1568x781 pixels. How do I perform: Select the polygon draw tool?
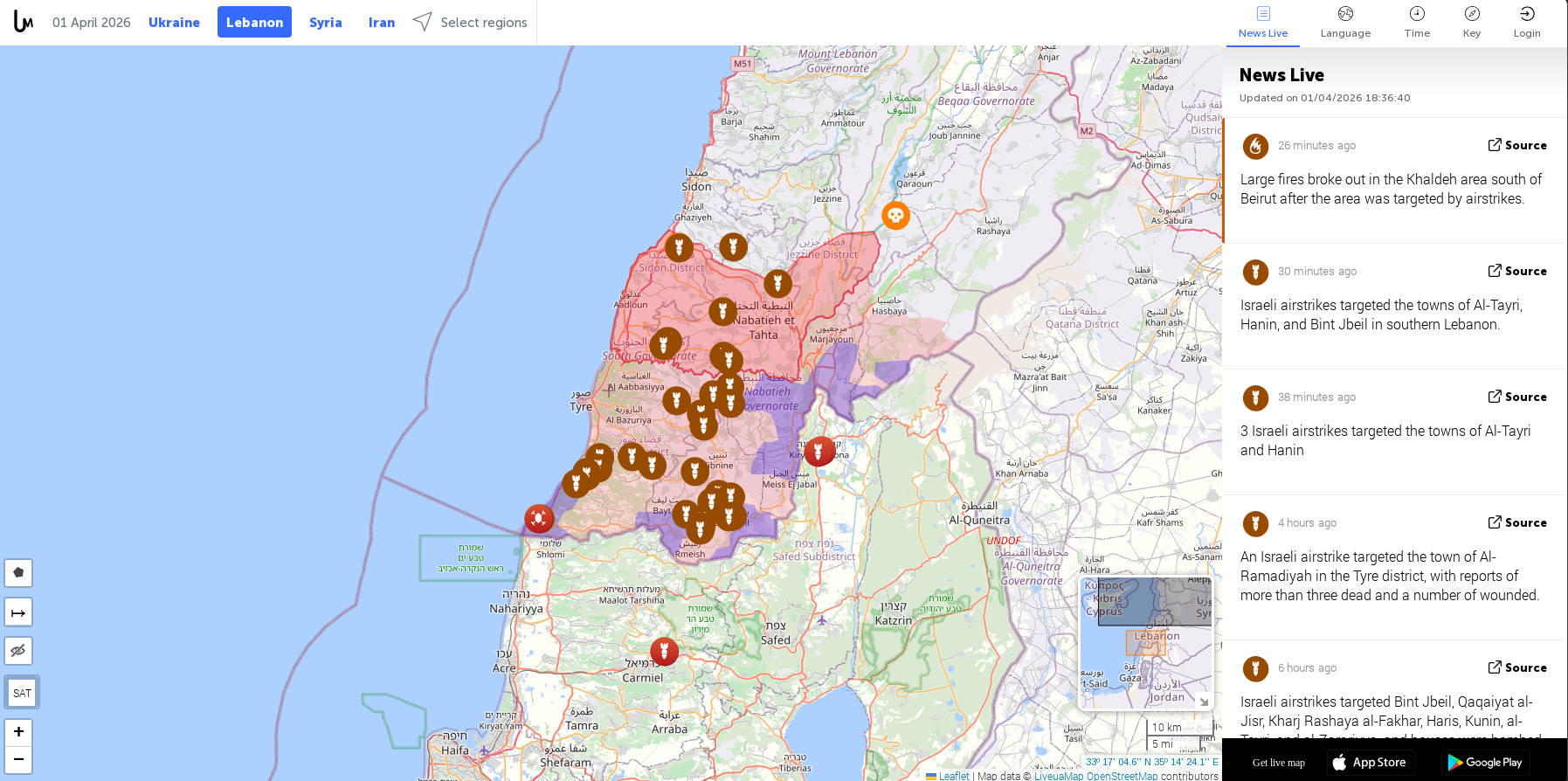pyautogui.click(x=18, y=573)
